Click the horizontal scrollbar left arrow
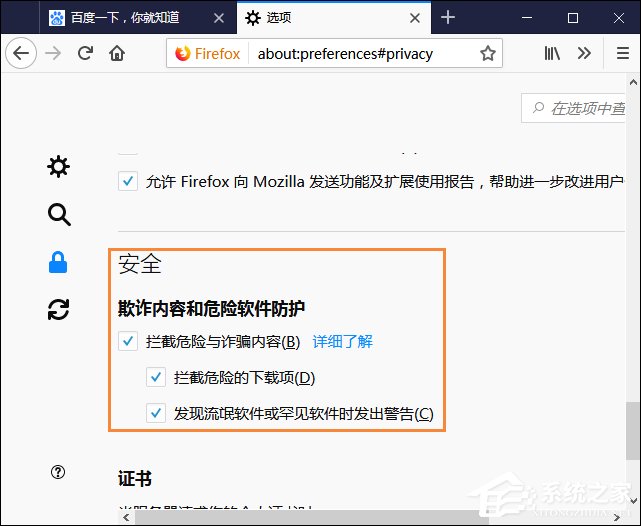The image size is (641, 526). click(x=126, y=517)
